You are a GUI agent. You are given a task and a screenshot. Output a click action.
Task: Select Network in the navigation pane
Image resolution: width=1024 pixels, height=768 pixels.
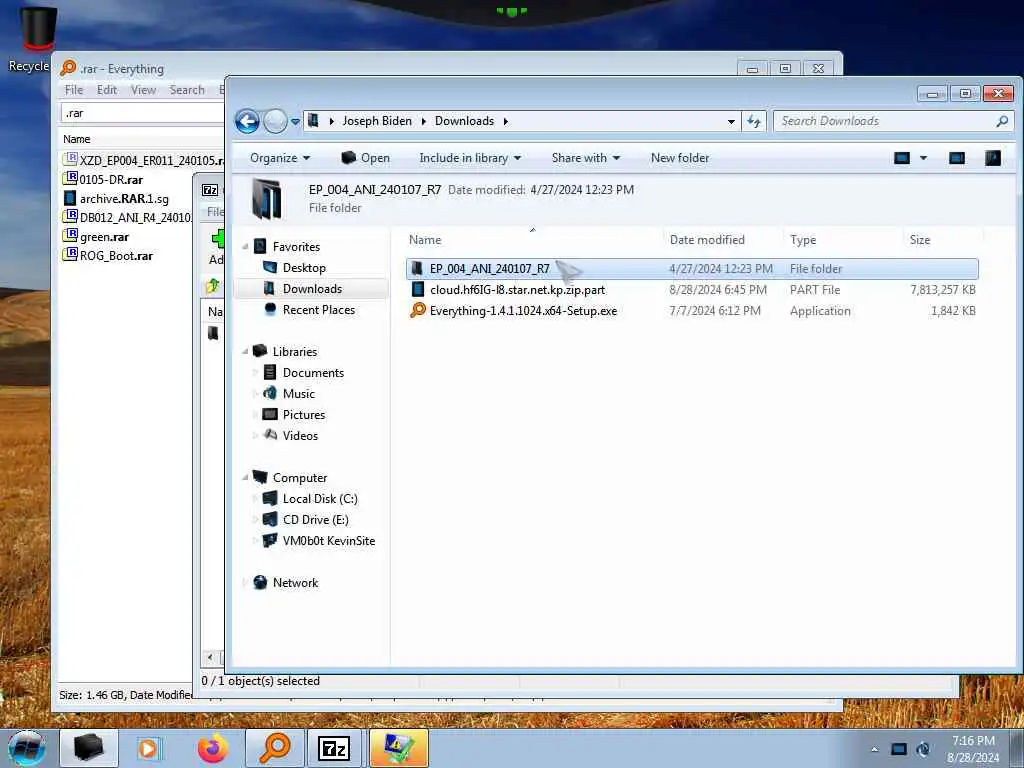[x=295, y=583]
